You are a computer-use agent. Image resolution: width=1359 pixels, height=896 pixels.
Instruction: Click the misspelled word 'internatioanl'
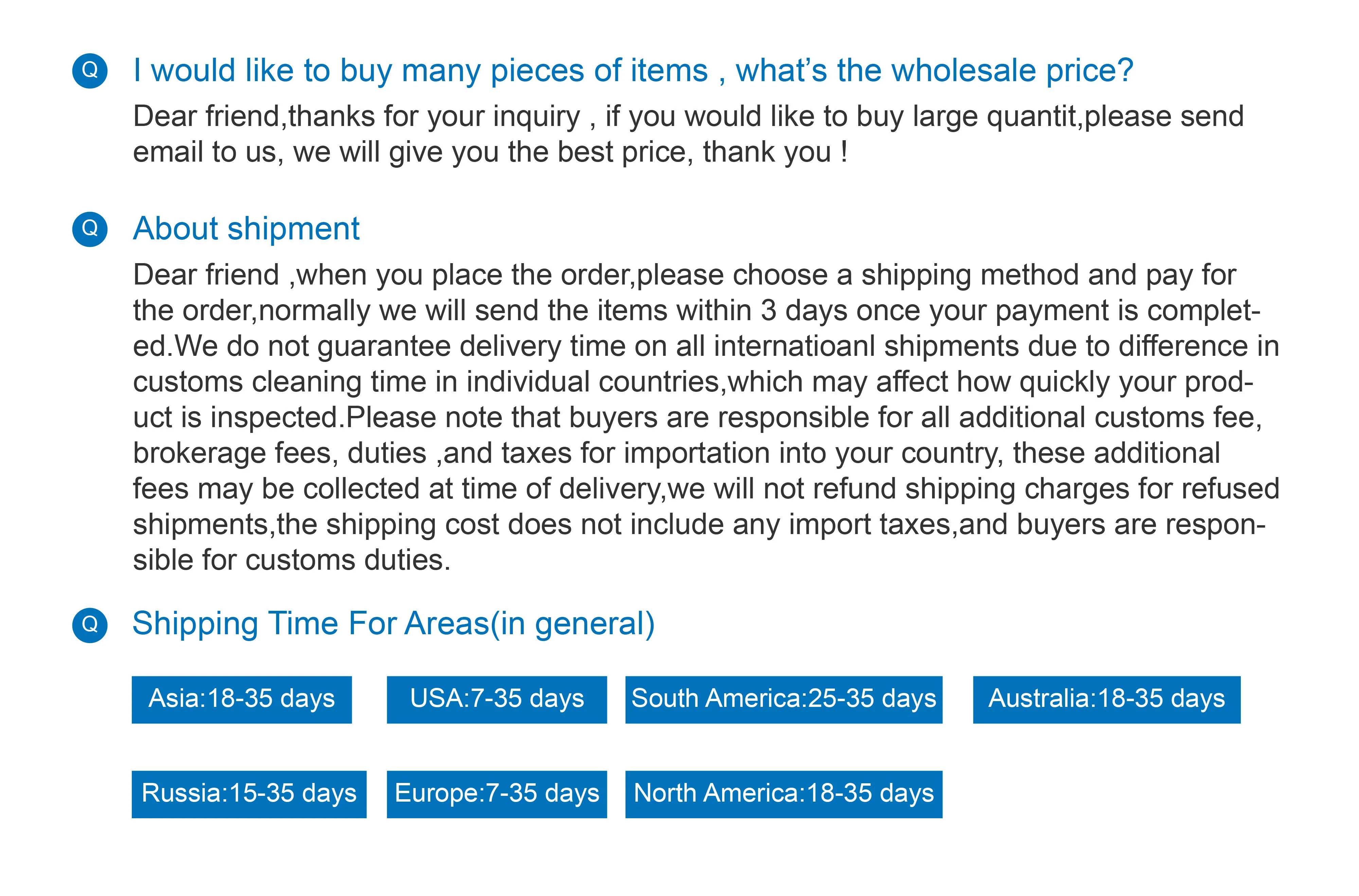(794, 346)
